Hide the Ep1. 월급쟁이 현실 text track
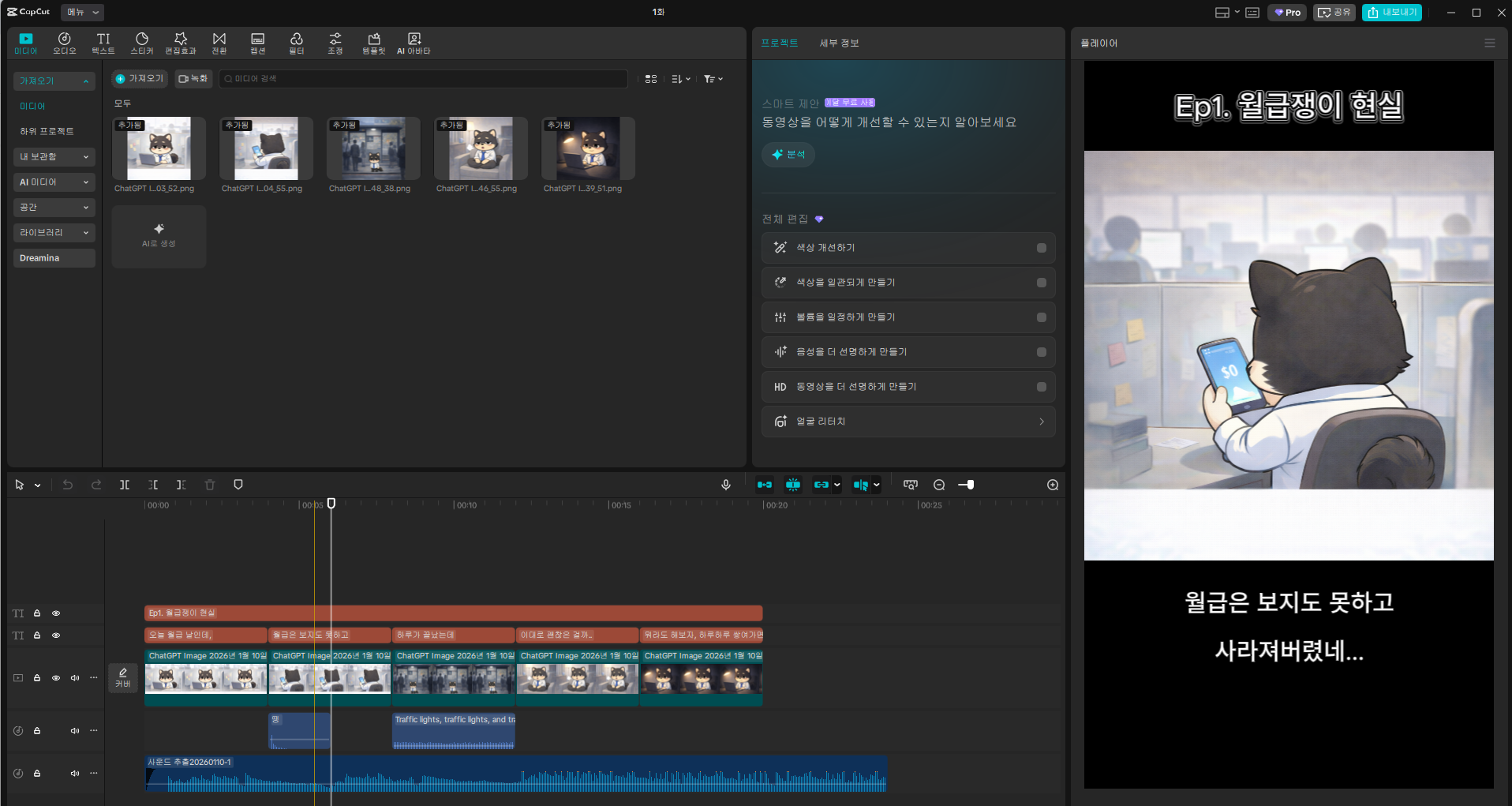1512x806 pixels. (56, 613)
